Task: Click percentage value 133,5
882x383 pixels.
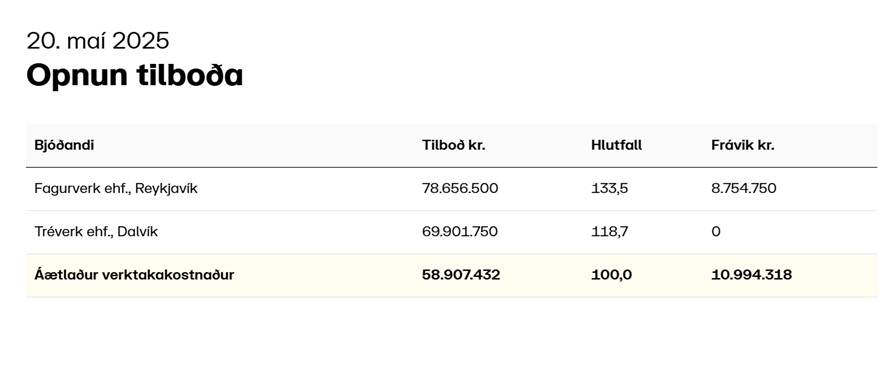Action: 610,188
